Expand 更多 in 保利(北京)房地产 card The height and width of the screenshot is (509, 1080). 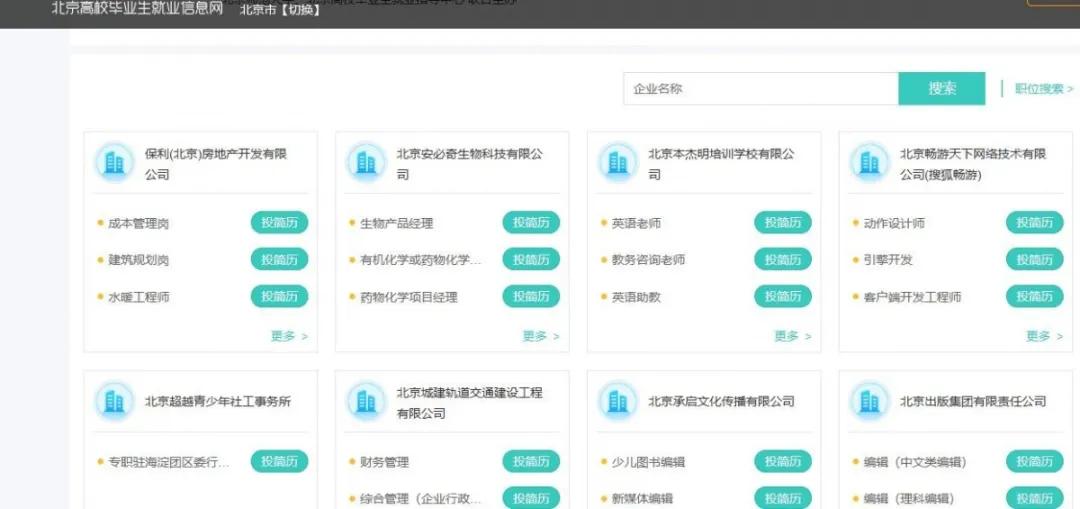coord(289,336)
